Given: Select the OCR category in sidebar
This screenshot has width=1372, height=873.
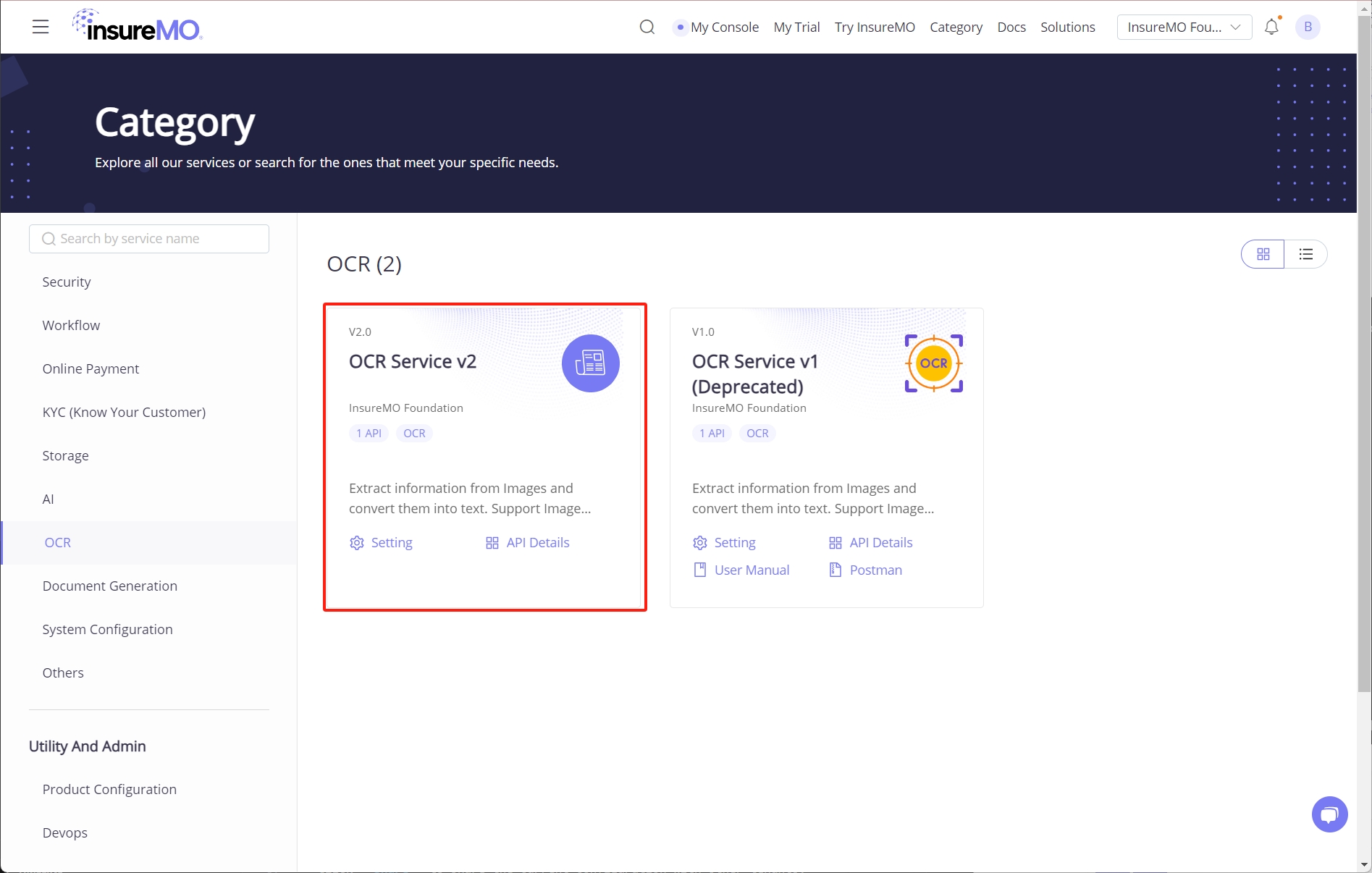Looking at the screenshot, I should tap(148, 543).
